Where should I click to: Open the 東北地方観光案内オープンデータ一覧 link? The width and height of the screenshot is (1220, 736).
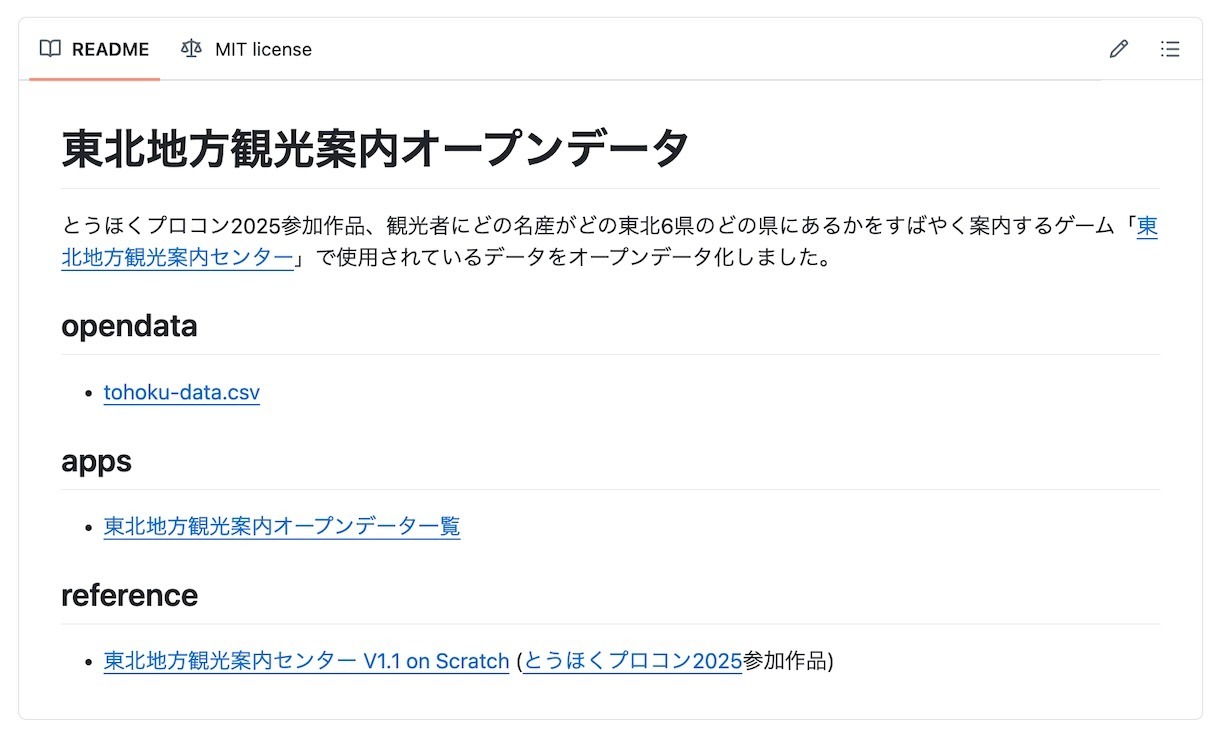pos(282,526)
